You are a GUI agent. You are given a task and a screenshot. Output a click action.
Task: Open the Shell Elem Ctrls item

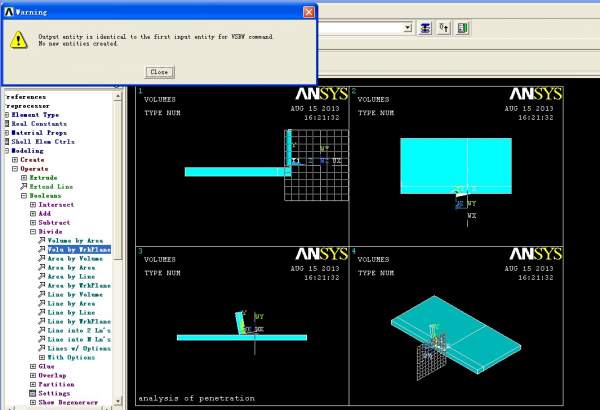click(42, 142)
